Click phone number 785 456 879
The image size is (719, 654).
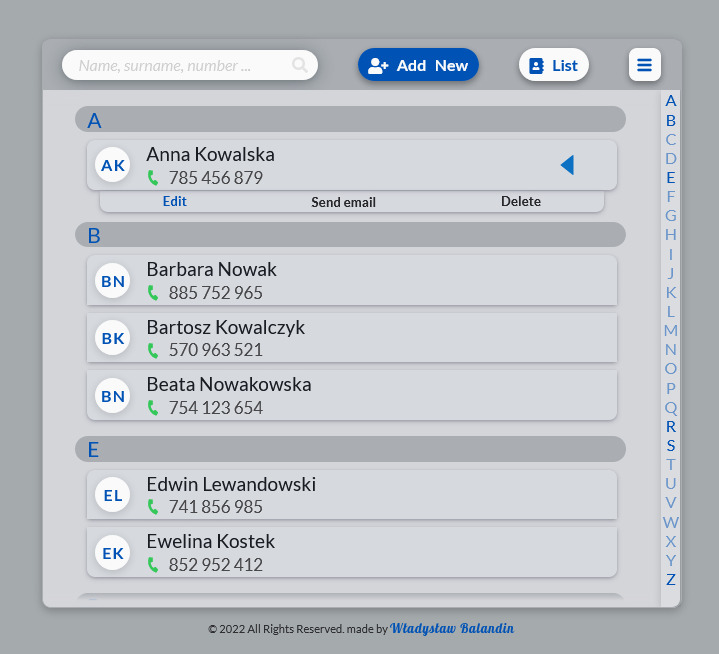point(216,178)
